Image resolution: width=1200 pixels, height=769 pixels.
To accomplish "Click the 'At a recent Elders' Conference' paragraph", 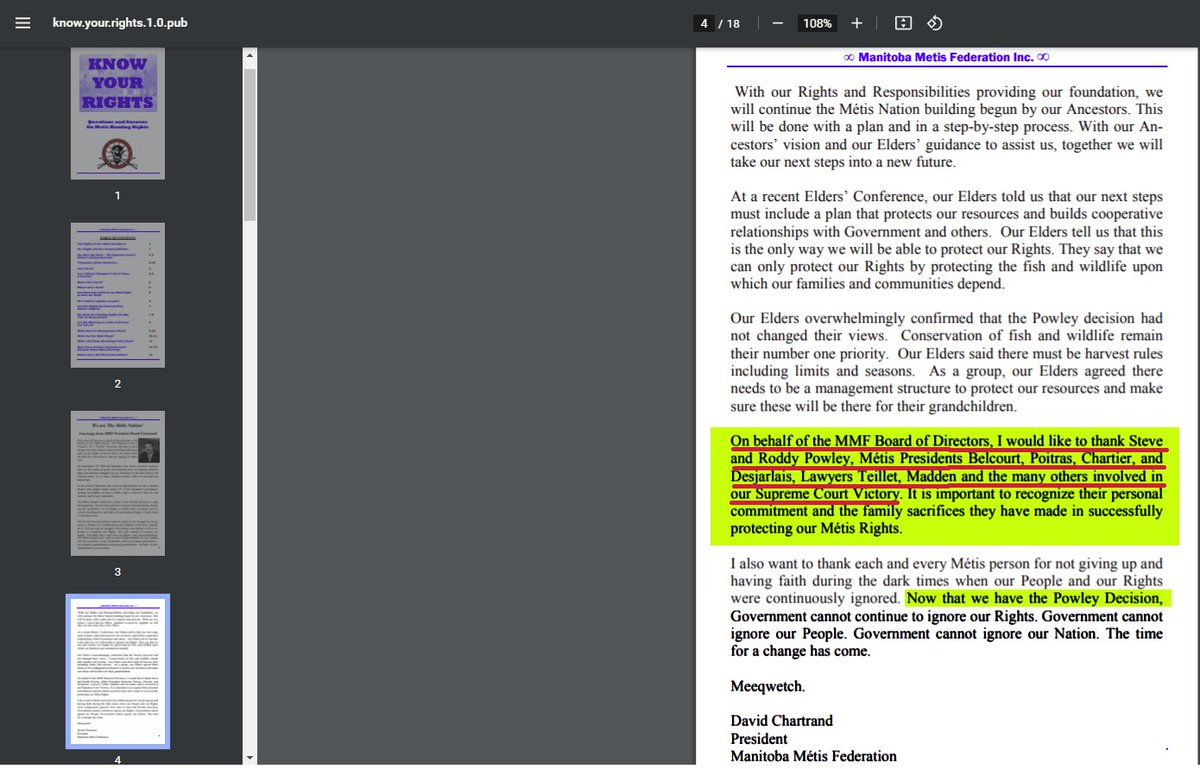I will coord(946,241).
